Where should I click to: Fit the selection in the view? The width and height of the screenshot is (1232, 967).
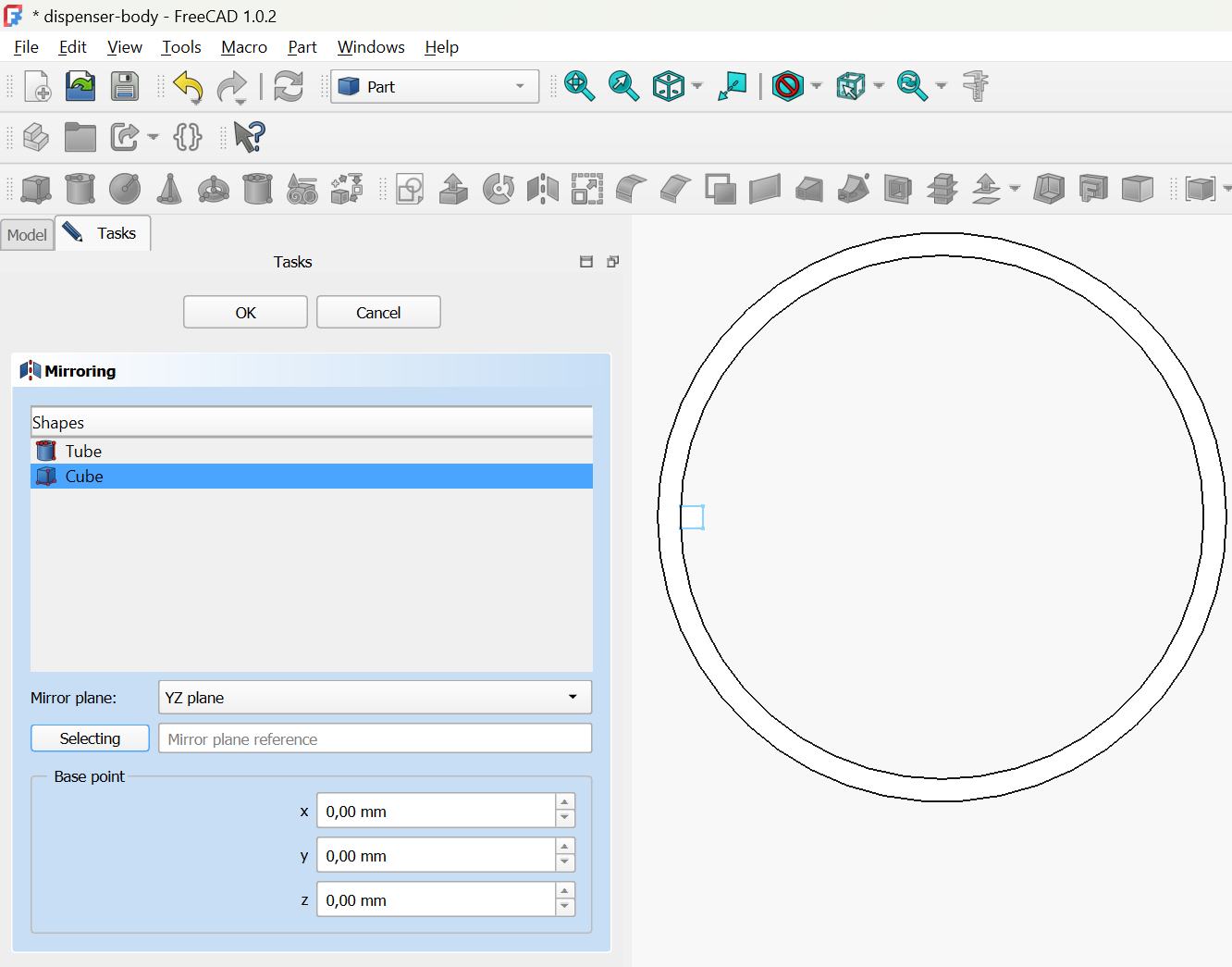click(x=624, y=87)
